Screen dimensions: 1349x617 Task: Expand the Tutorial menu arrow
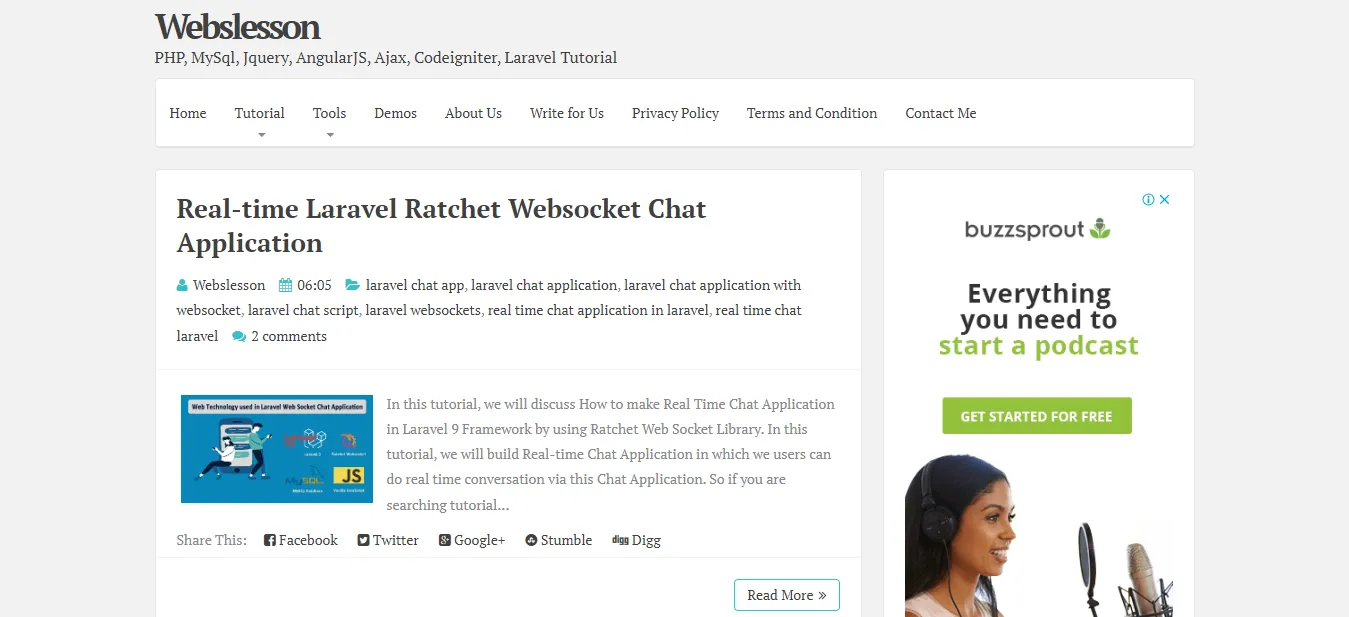click(x=262, y=134)
